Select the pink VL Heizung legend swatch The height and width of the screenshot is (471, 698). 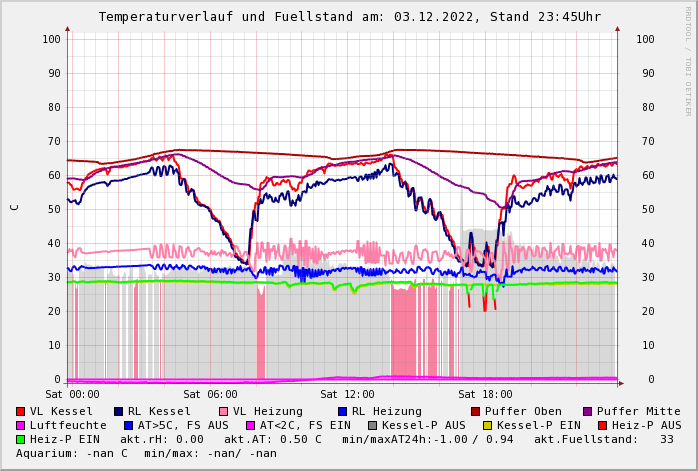224,411
